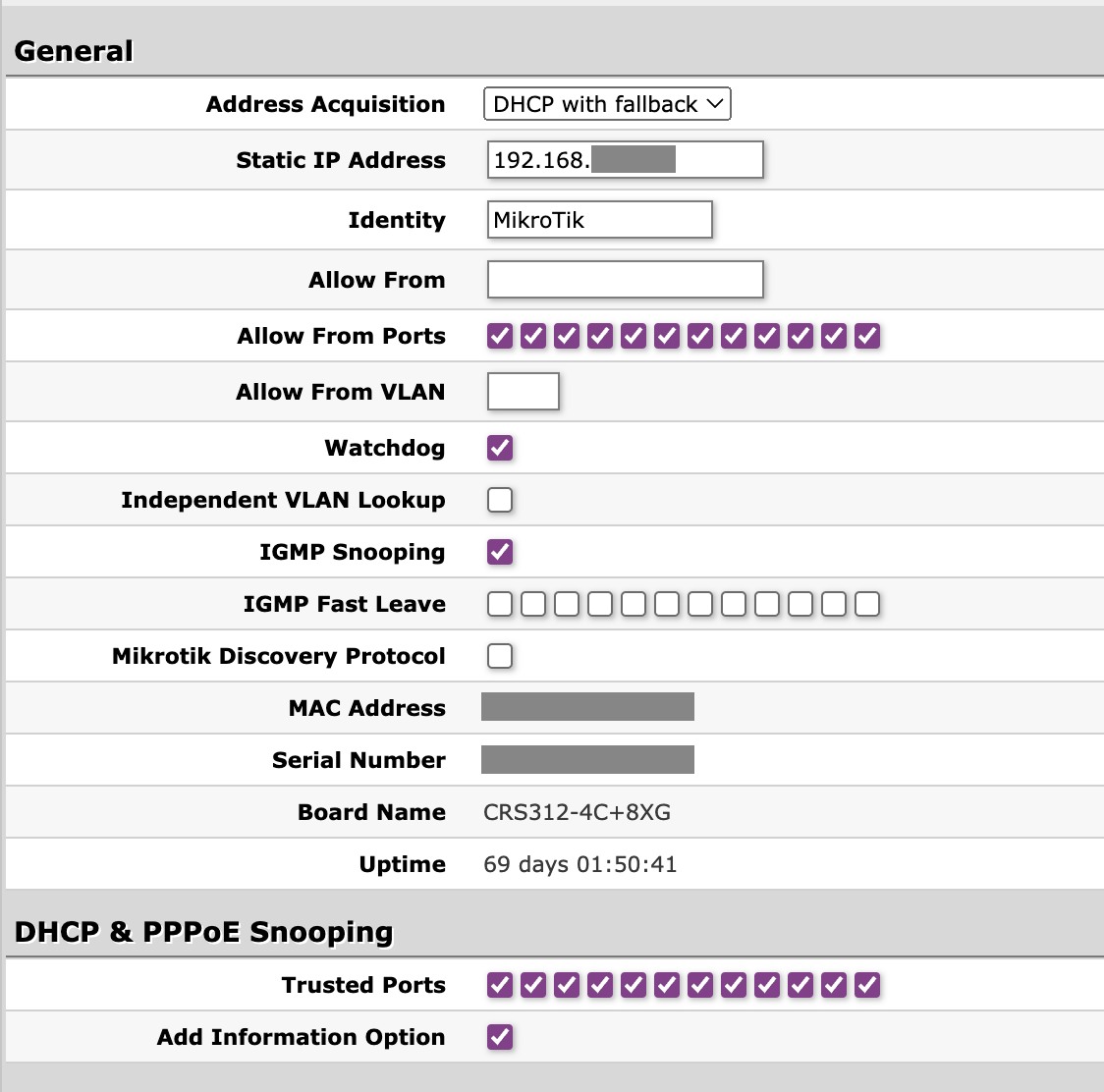
Task: Uncheck last Trusted Ports checkbox
Action: click(867, 985)
